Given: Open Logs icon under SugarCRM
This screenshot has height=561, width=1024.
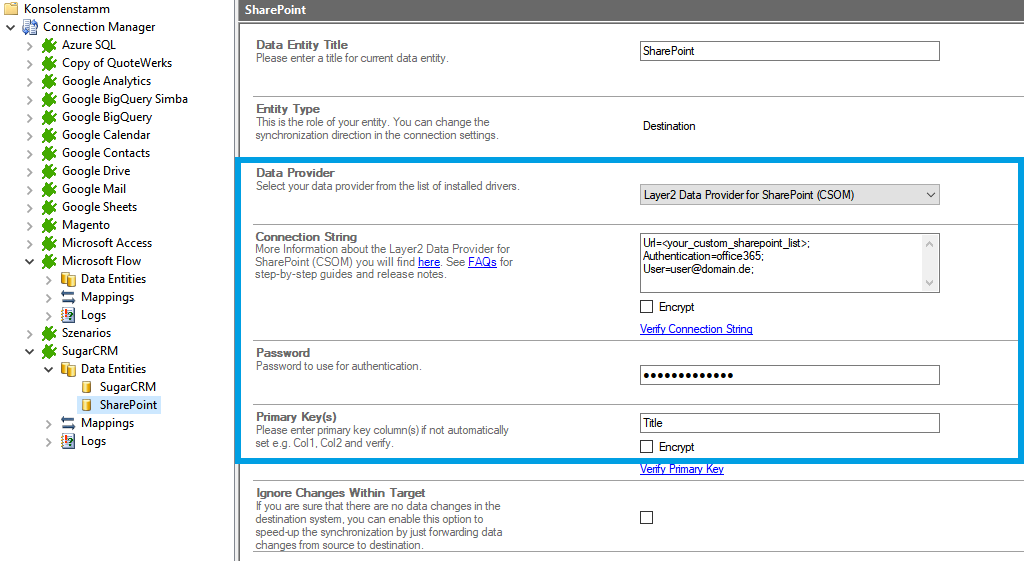Looking at the screenshot, I should [x=68, y=441].
